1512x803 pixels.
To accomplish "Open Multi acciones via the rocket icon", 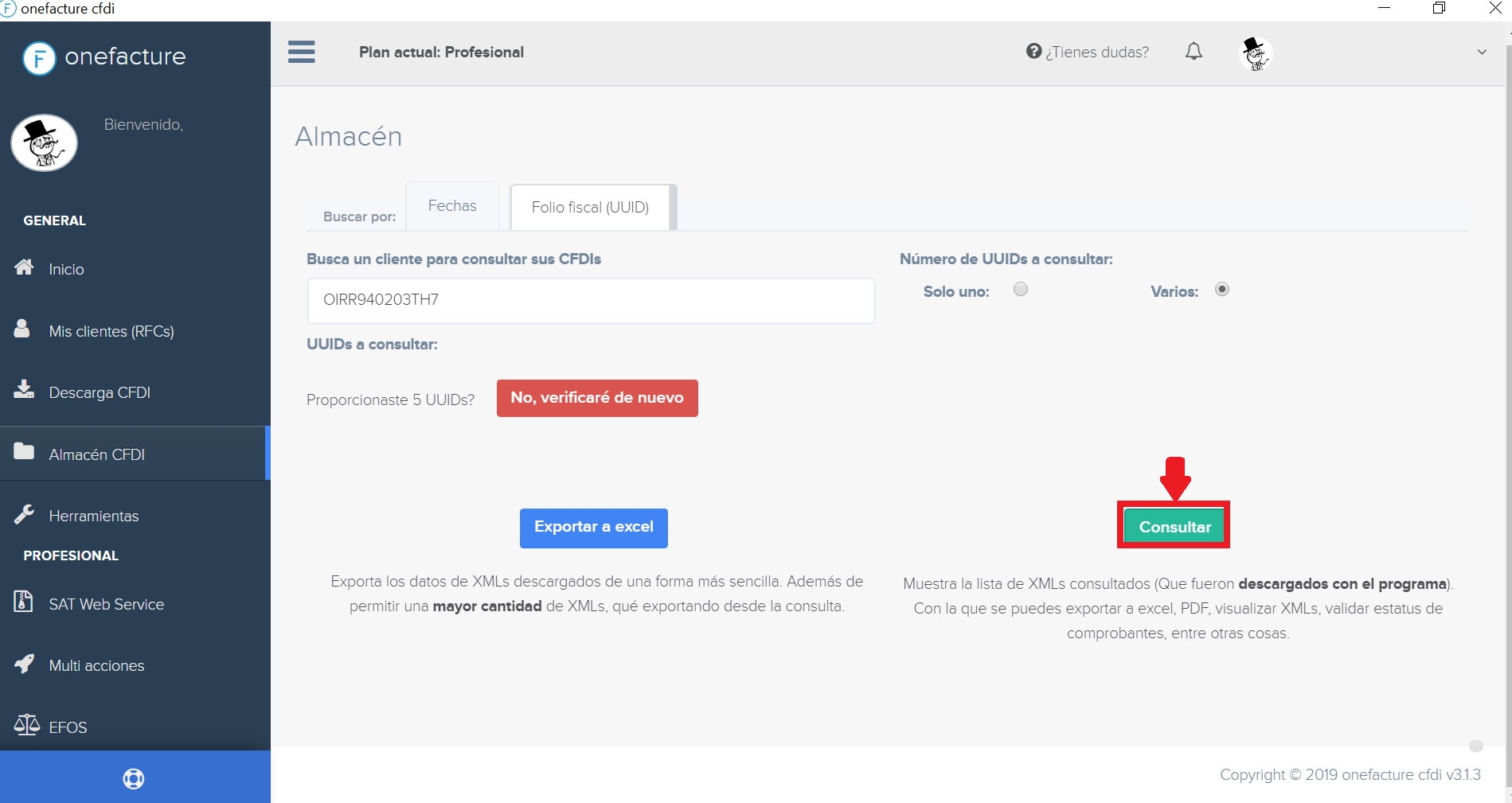I will [x=23, y=664].
